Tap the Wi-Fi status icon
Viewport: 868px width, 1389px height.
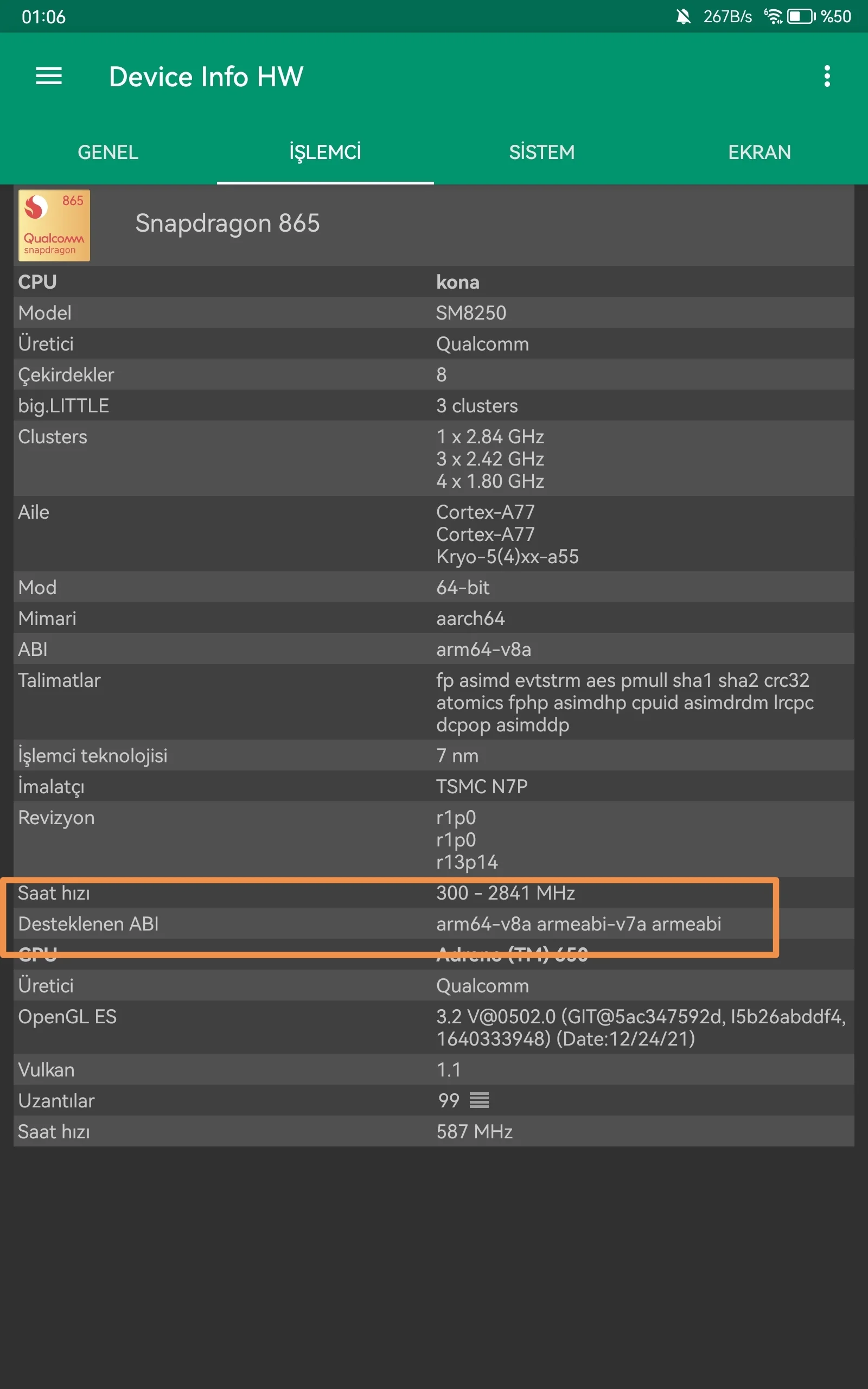(773, 17)
